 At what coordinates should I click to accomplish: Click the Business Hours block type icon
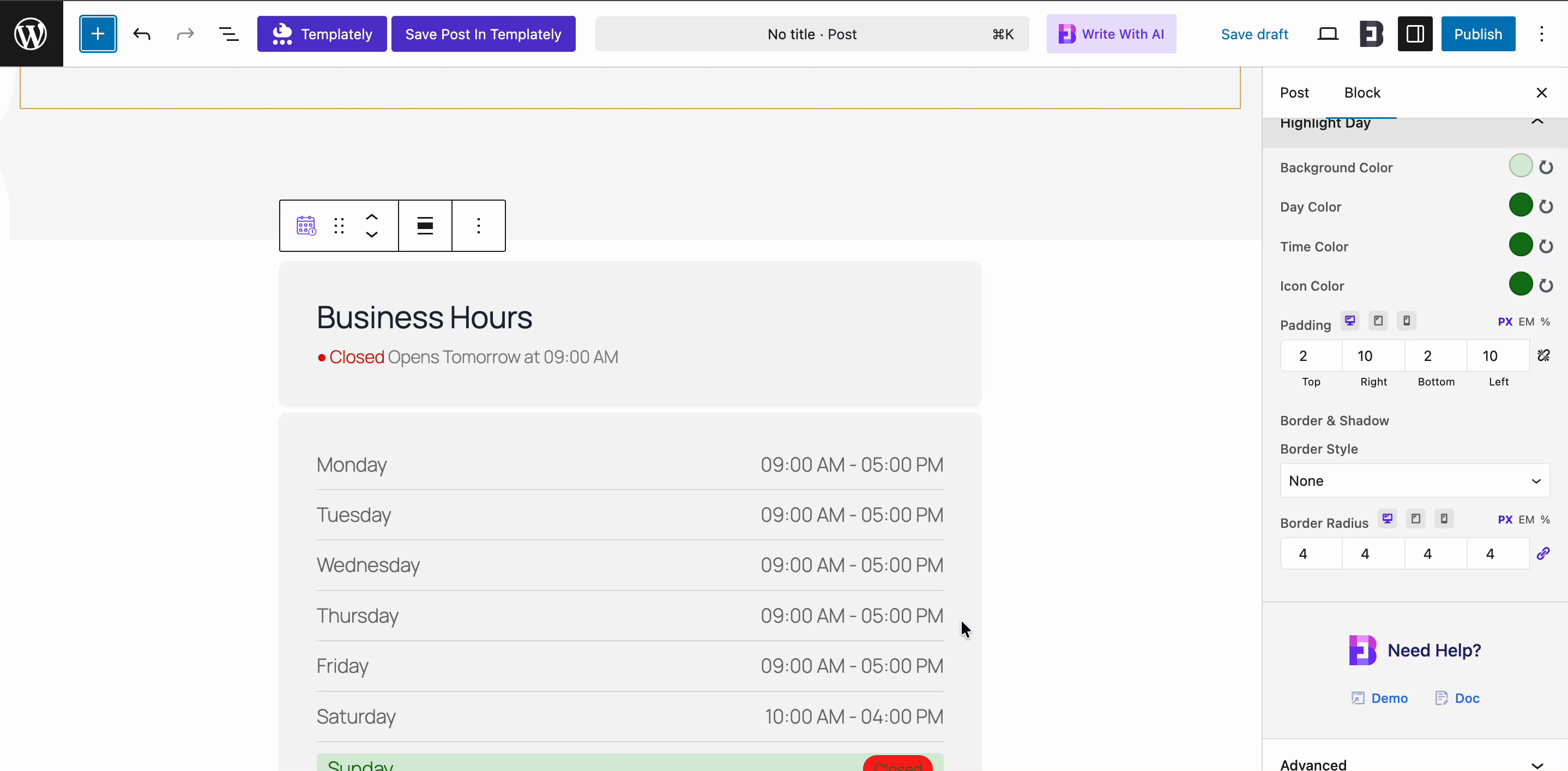(x=306, y=226)
